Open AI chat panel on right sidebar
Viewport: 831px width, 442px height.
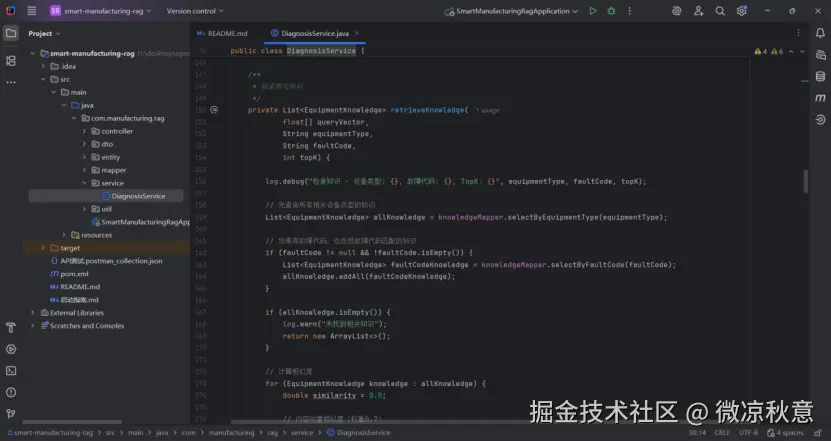point(820,55)
